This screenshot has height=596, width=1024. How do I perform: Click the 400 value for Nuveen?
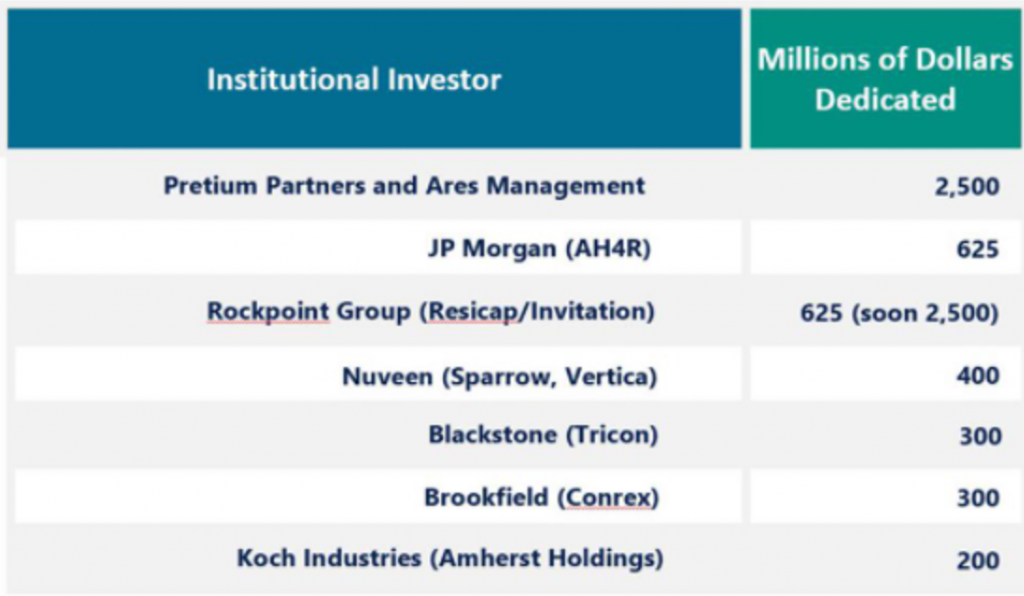[977, 376]
